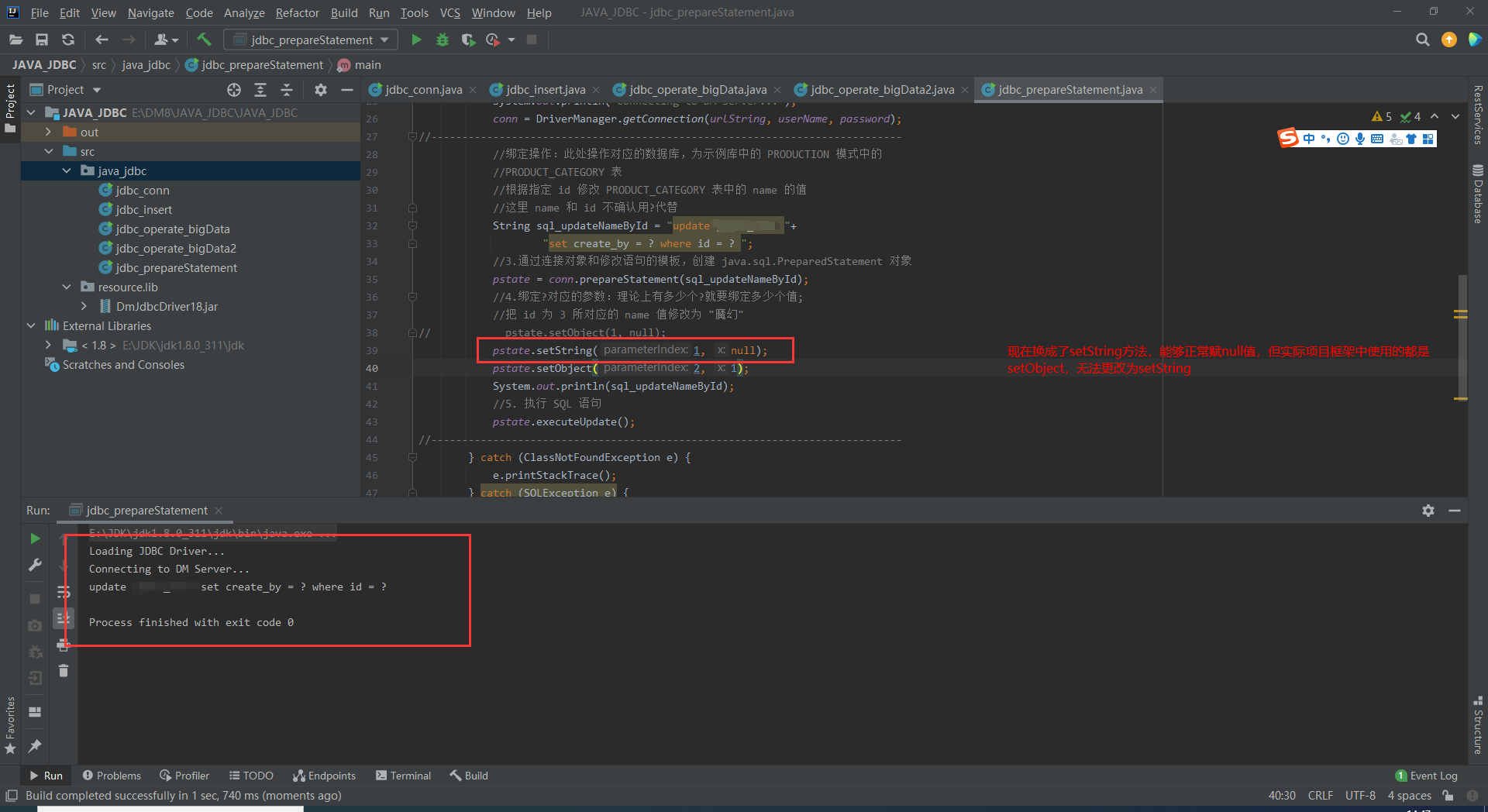Toggle fold marker at line 45 catch
1488x812 pixels.
coord(412,458)
